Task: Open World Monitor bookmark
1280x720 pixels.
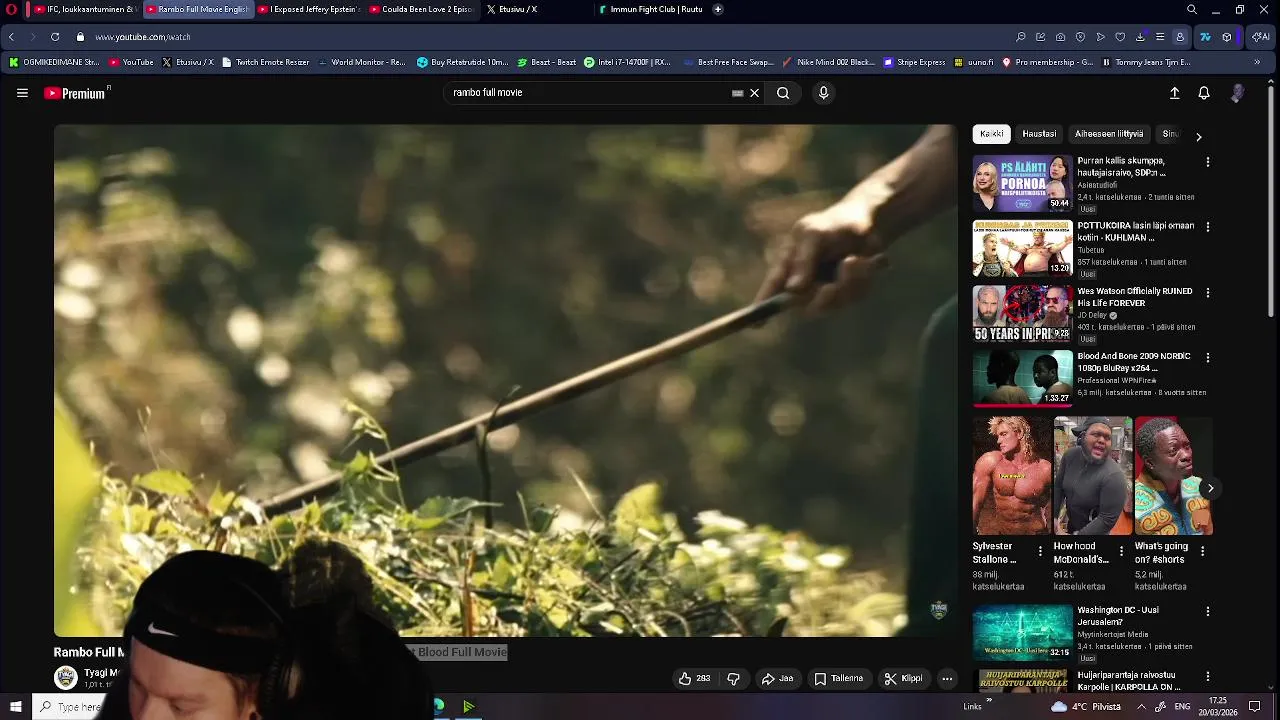Action: click(361, 62)
